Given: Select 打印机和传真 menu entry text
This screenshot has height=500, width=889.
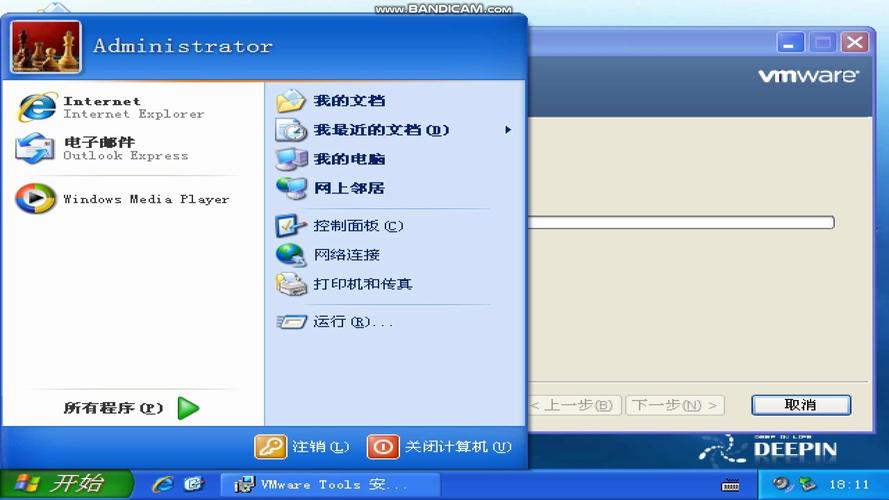Looking at the screenshot, I should tap(362, 284).
